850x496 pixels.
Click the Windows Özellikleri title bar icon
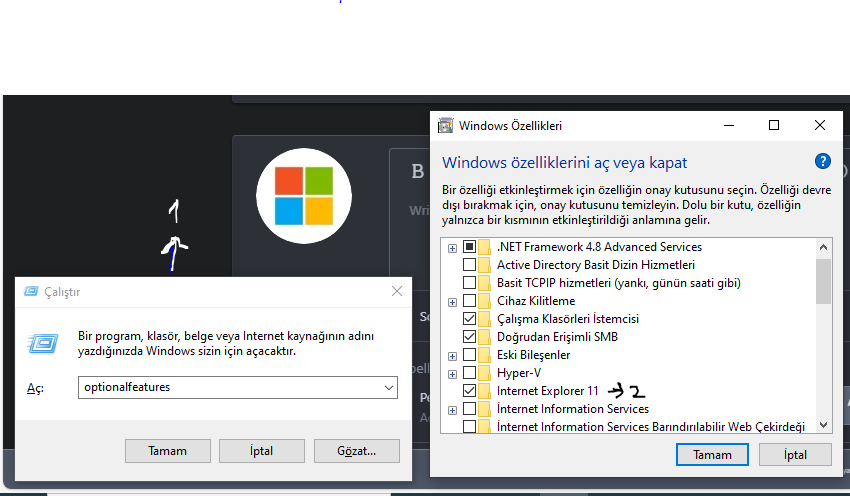click(x=446, y=126)
